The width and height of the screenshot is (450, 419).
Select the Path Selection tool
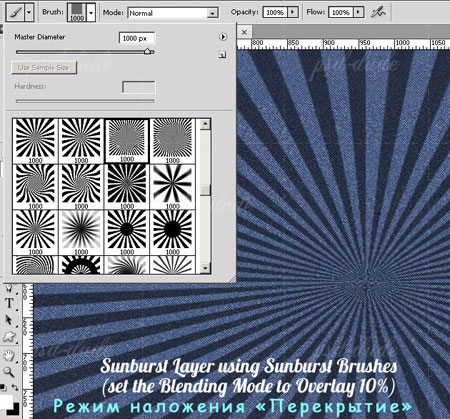click(x=9, y=320)
